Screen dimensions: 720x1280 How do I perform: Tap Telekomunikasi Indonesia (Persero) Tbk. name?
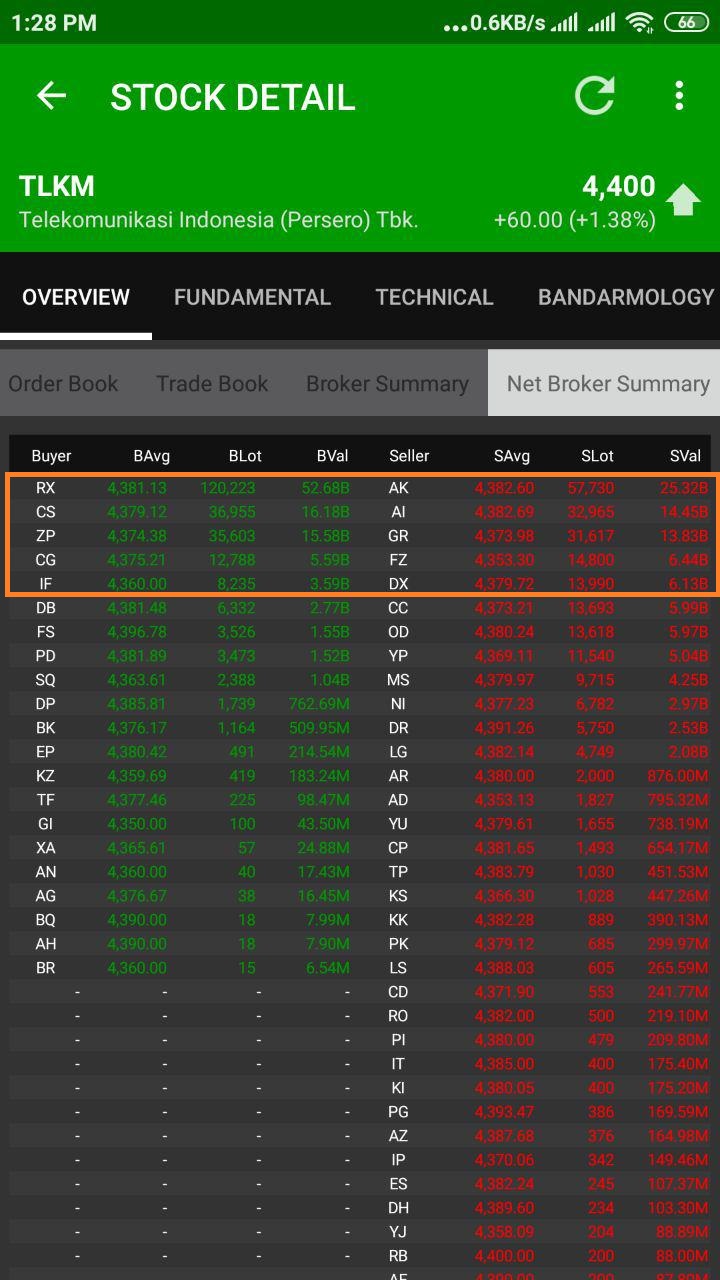point(219,220)
